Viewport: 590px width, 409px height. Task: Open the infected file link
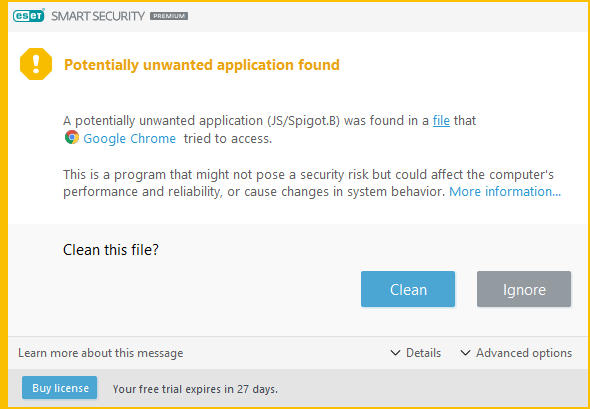point(441,121)
